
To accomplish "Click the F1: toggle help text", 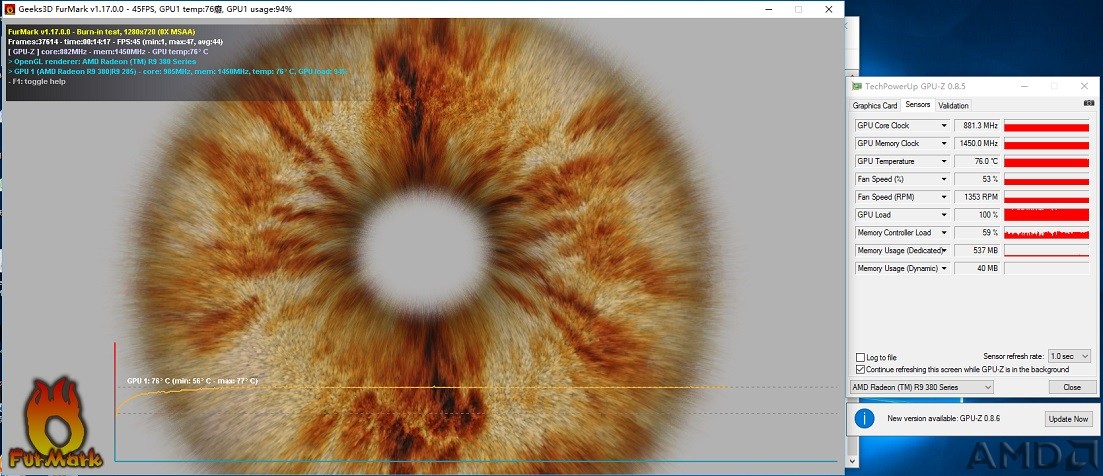I will 37,82.
